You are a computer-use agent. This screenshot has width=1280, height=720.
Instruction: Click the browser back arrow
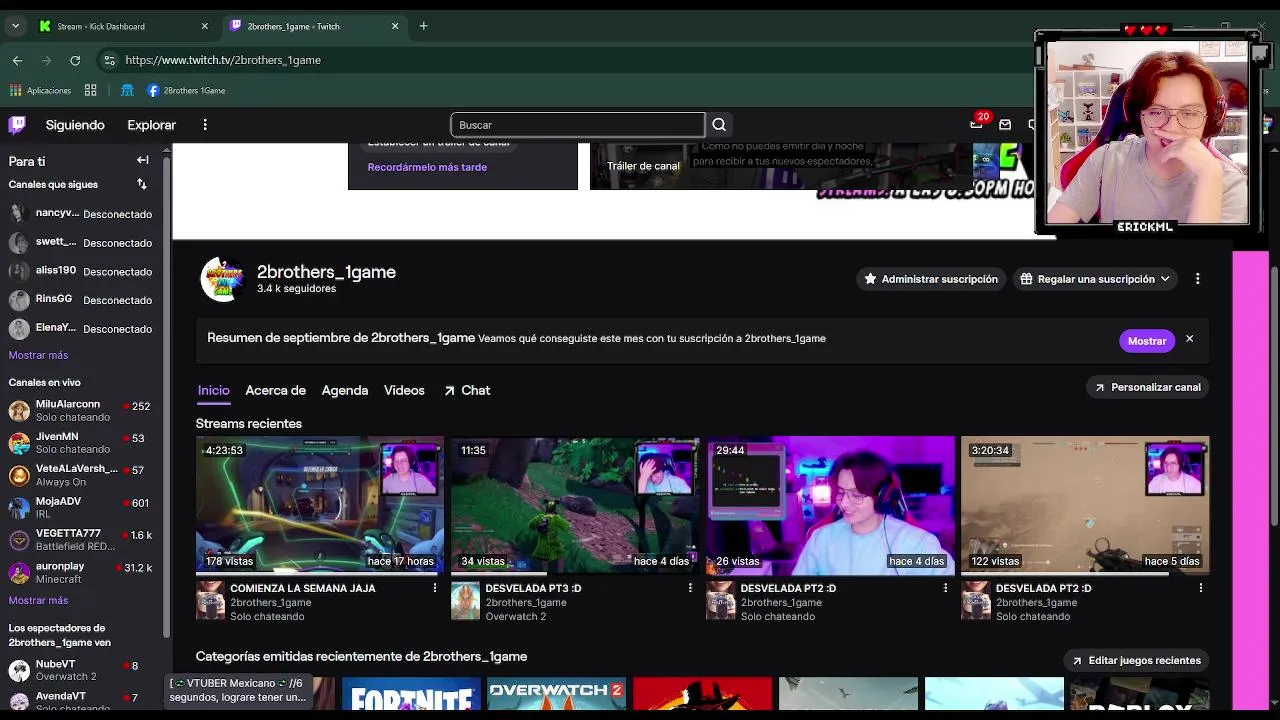point(17,60)
